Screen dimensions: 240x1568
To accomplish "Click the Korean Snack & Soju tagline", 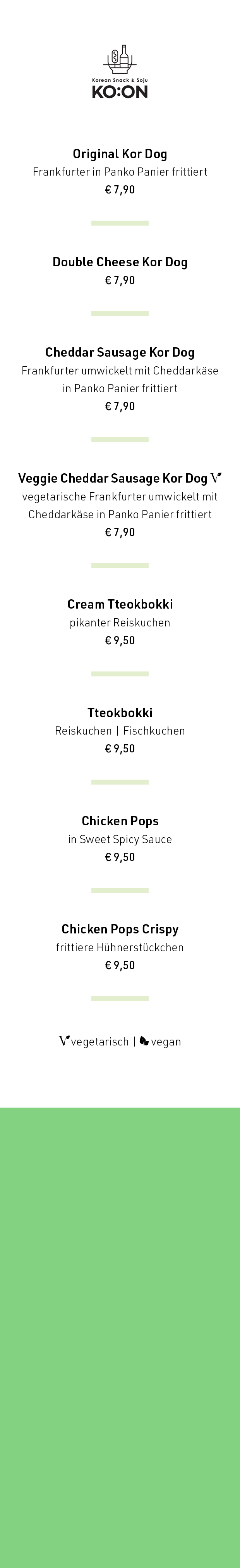I will (x=120, y=80).
